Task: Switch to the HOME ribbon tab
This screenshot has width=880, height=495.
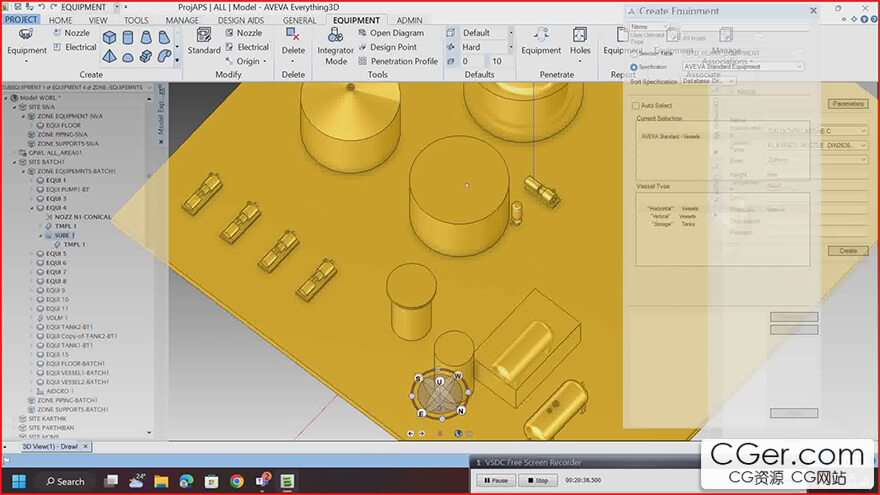Action: coord(60,20)
